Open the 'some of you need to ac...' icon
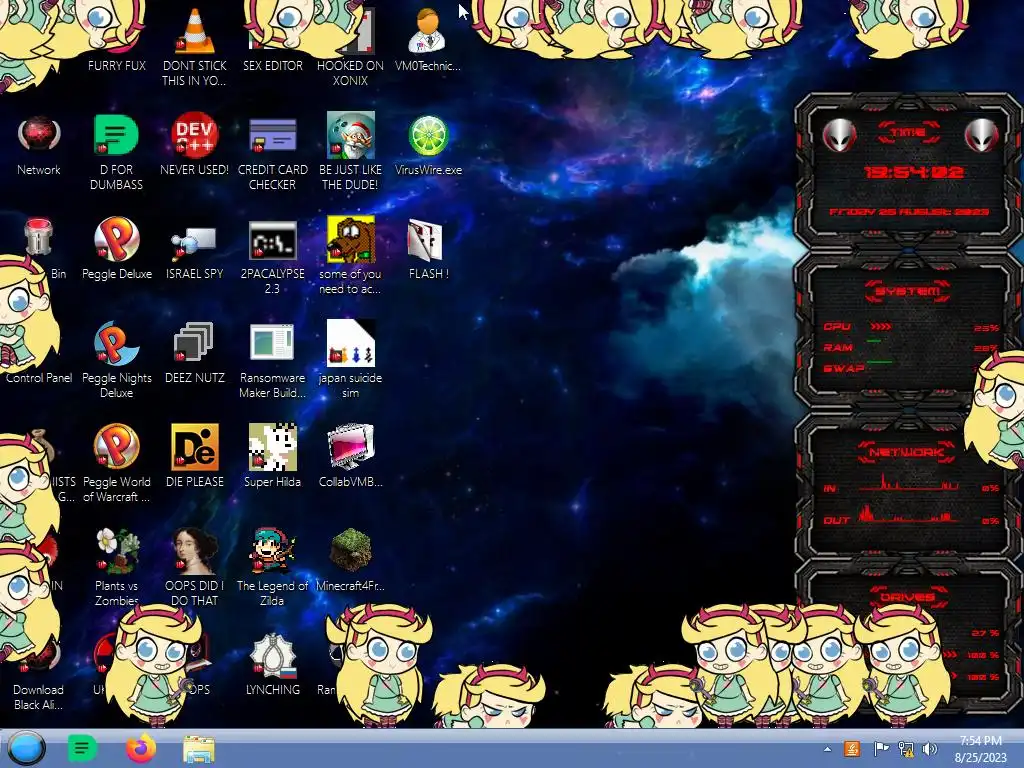This screenshot has height=768, width=1024. click(x=351, y=239)
